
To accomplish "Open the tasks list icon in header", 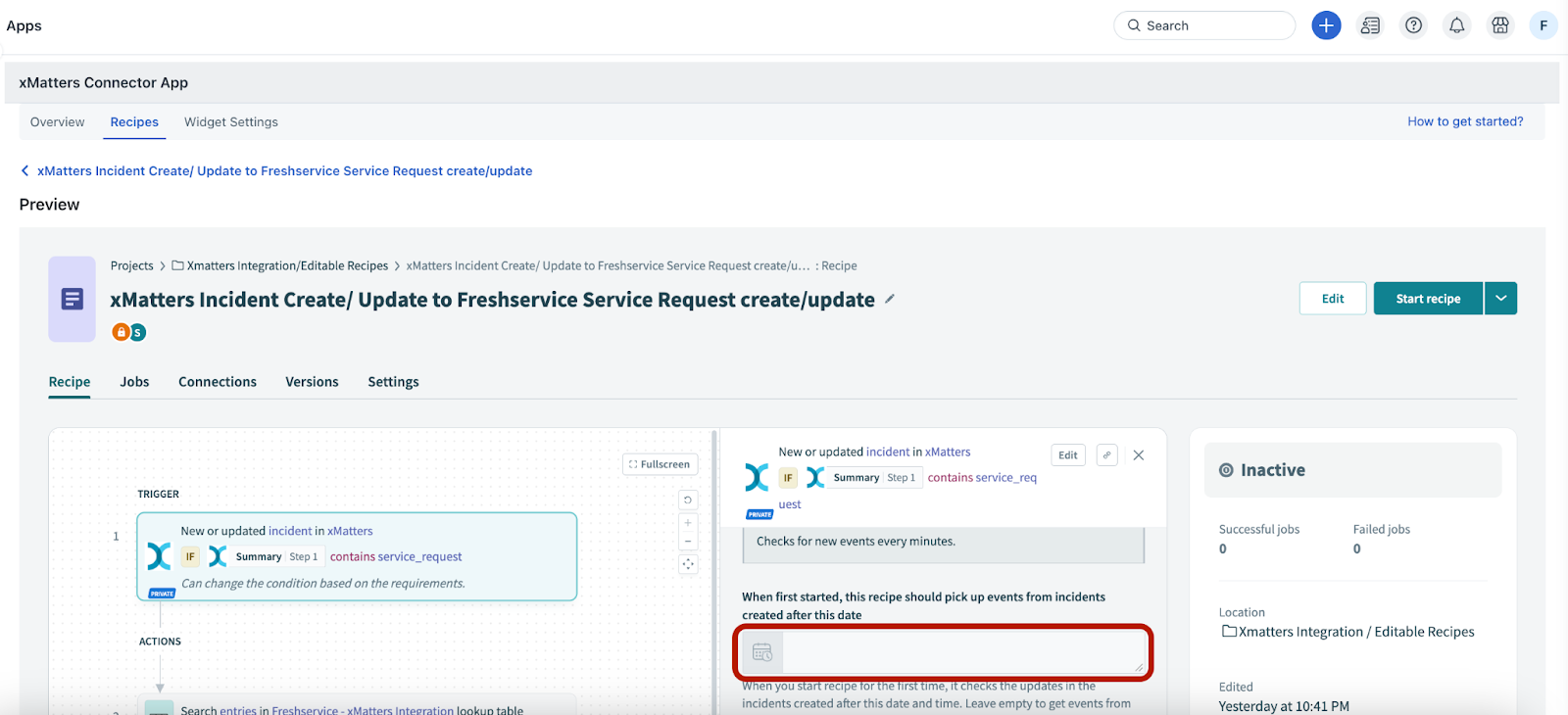I will 1370,25.
